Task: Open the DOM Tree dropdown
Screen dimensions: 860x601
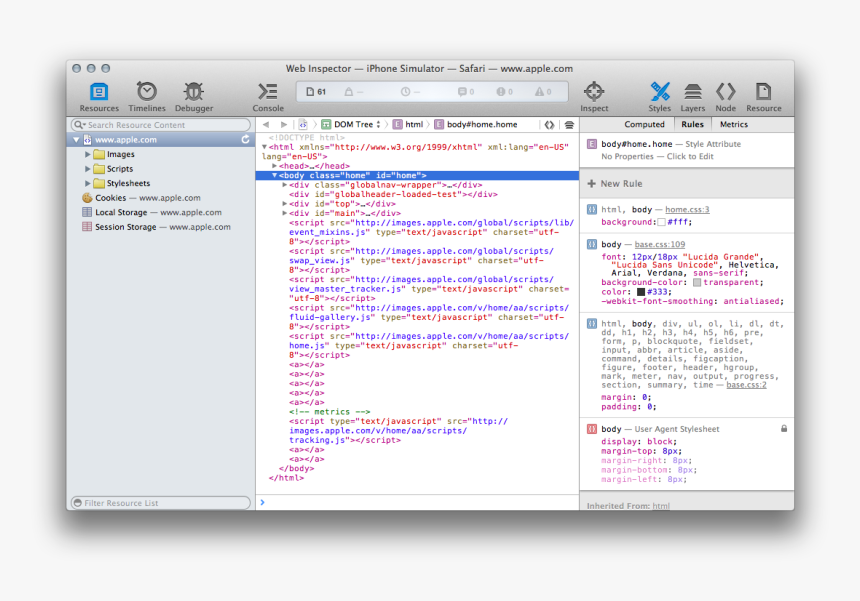Action: pyautogui.click(x=360, y=124)
